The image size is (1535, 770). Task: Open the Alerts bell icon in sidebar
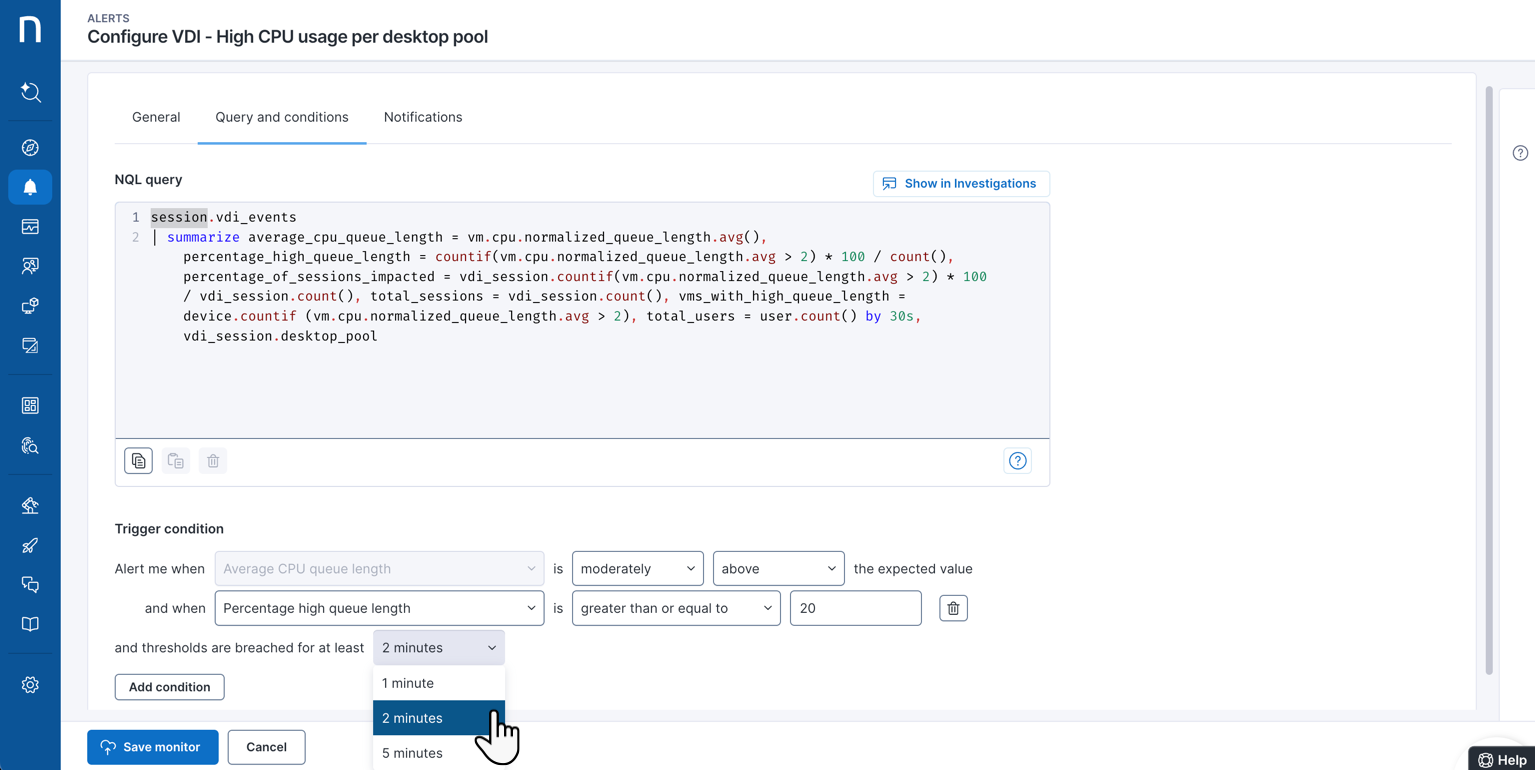pos(30,187)
